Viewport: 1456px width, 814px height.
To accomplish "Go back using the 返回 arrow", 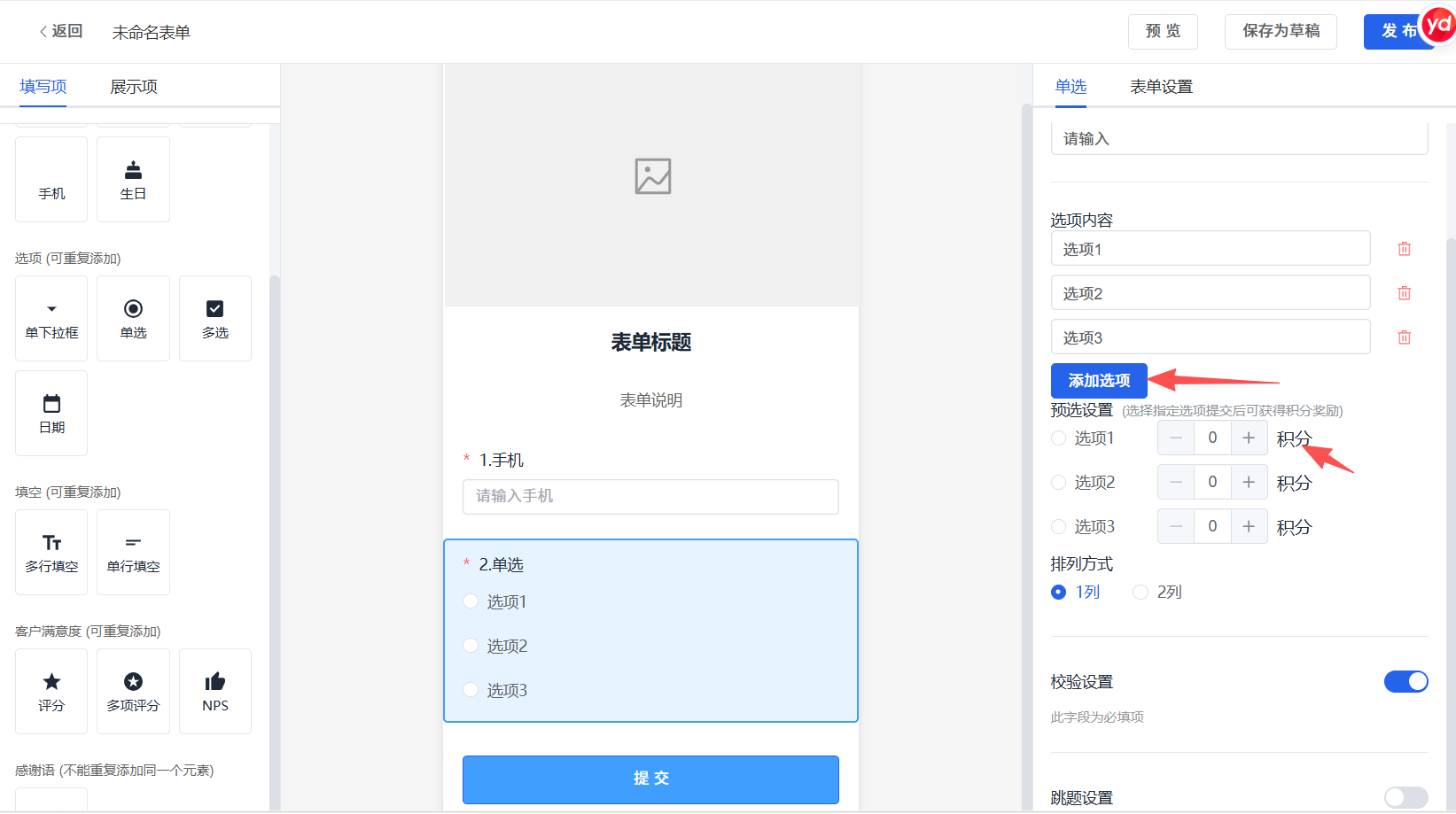I will [x=60, y=31].
